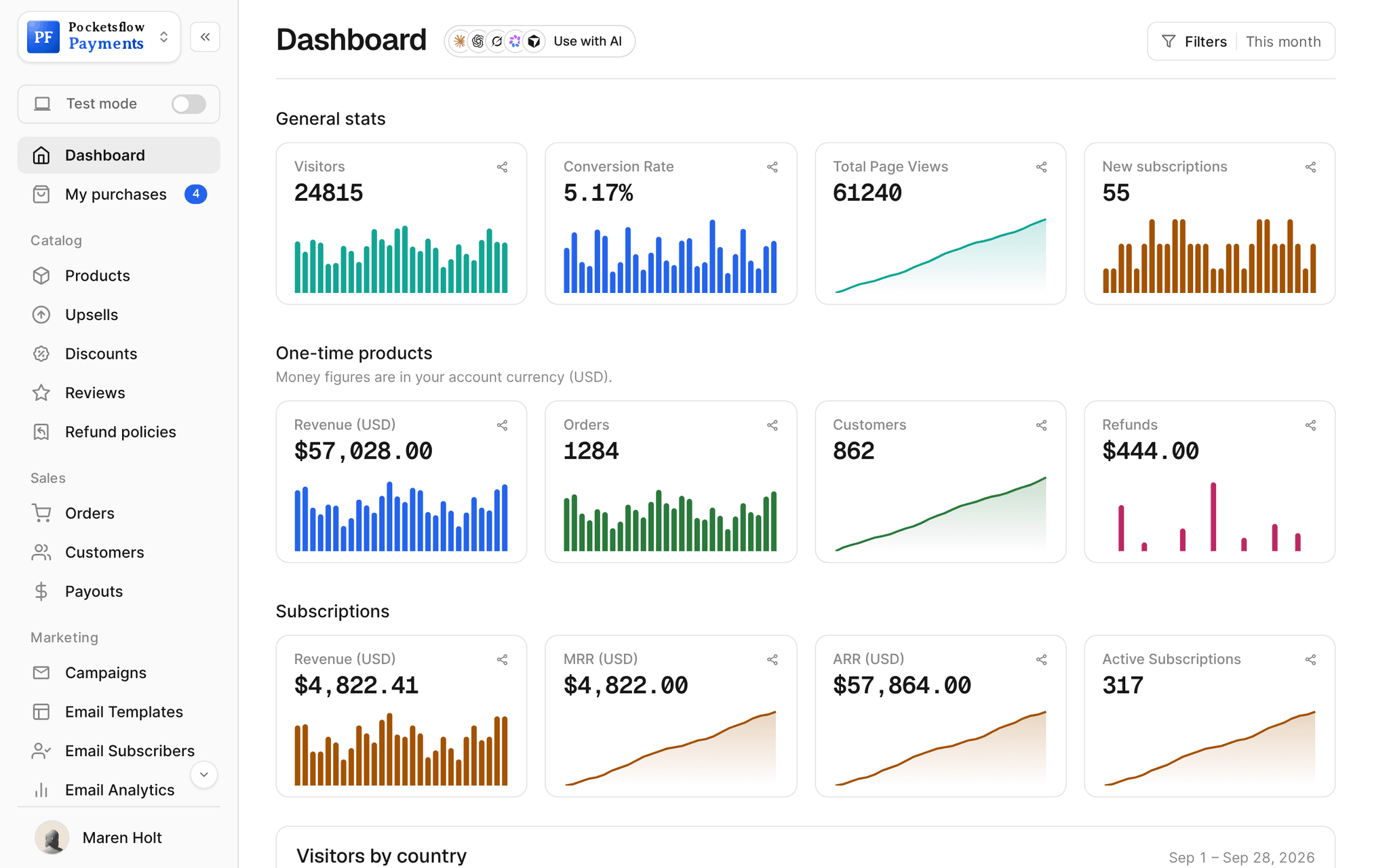
Task: Share the MRR (USD) card
Action: [x=772, y=660]
